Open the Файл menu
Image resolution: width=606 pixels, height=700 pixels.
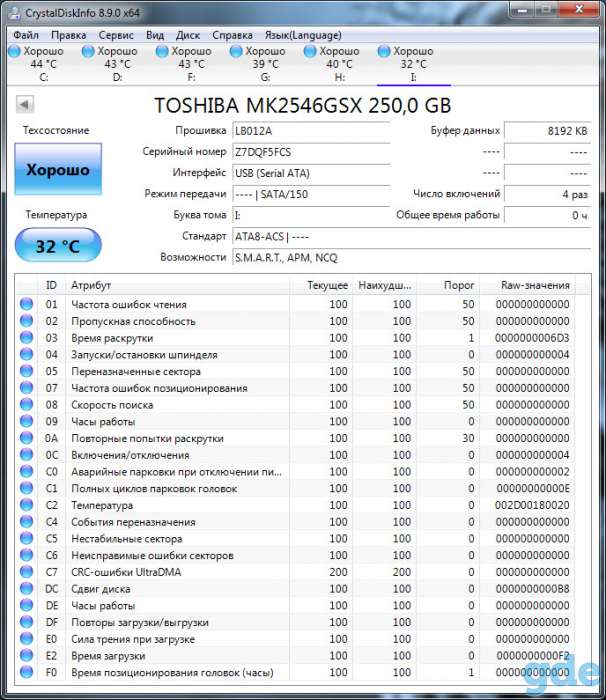tap(25, 35)
